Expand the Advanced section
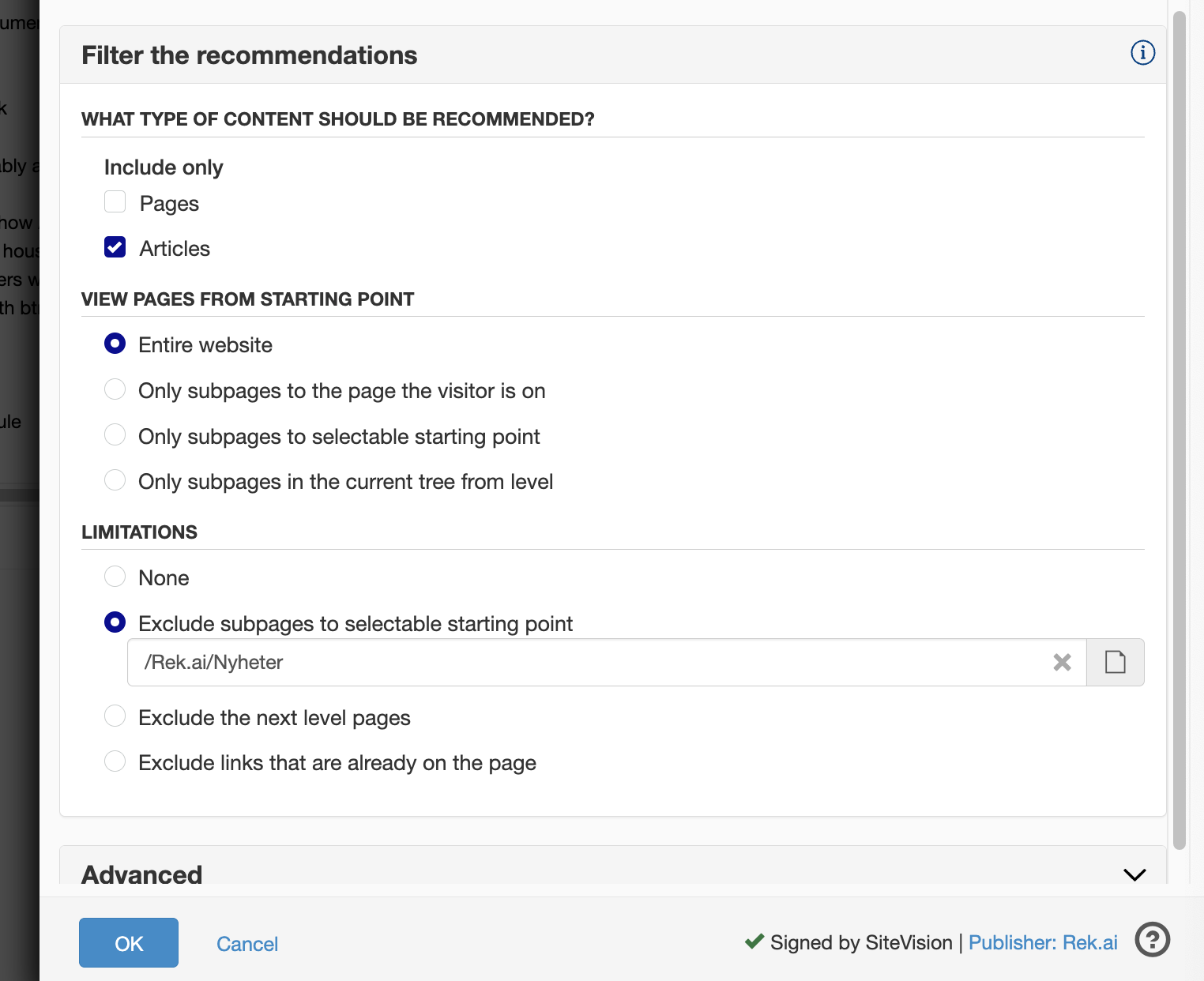 1134,875
